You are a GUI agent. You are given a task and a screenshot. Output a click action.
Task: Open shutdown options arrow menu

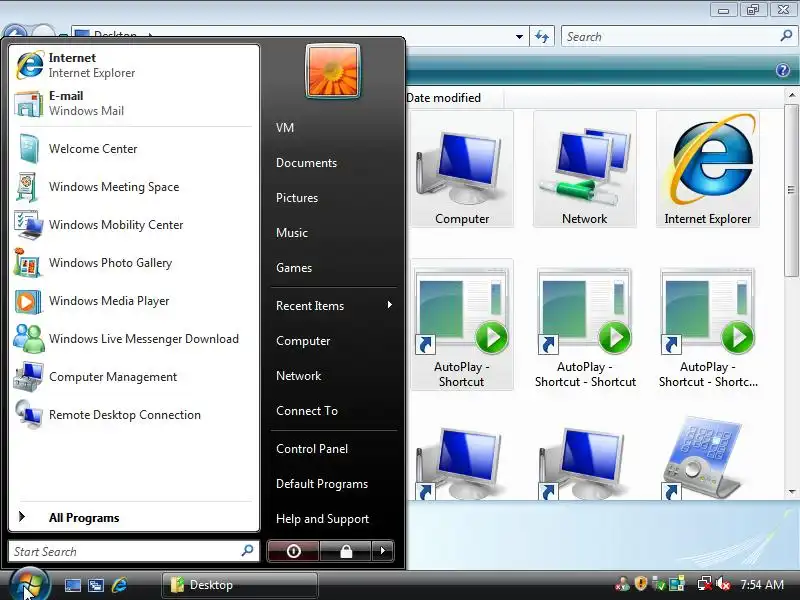pyautogui.click(x=383, y=551)
